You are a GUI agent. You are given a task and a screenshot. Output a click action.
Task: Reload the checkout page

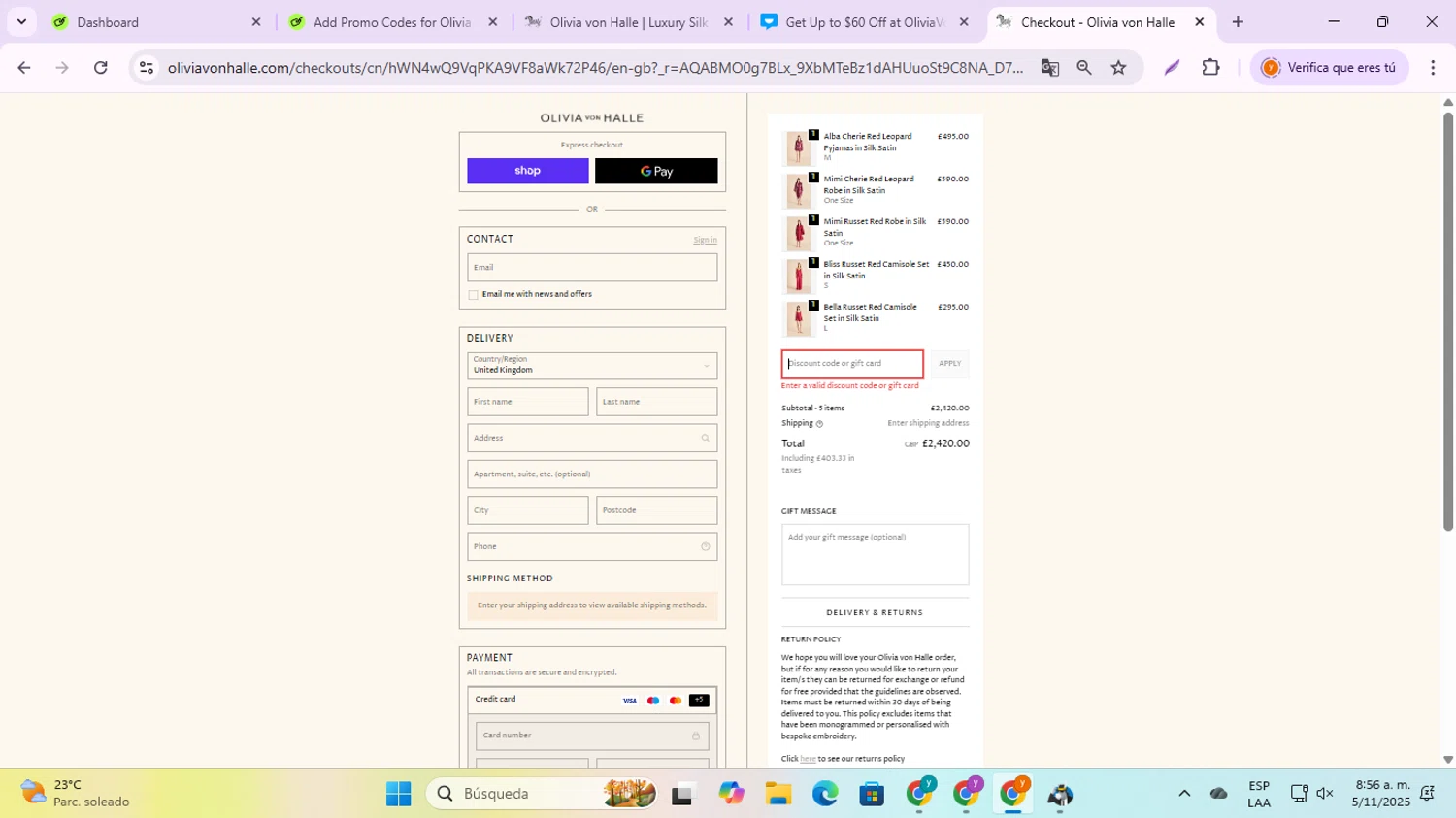click(101, 68)
